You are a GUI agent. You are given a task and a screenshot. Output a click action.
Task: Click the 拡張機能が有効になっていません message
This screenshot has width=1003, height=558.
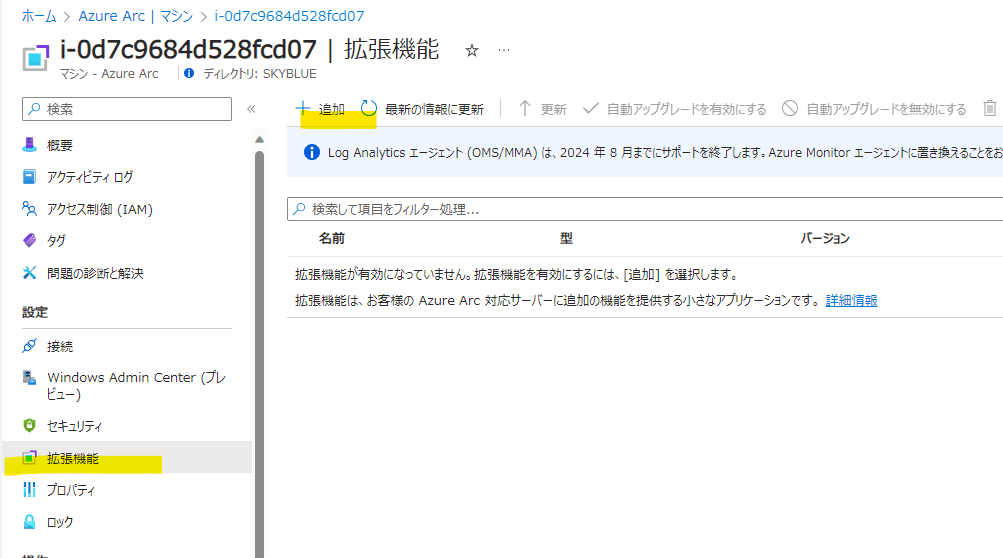pos(517,275)
